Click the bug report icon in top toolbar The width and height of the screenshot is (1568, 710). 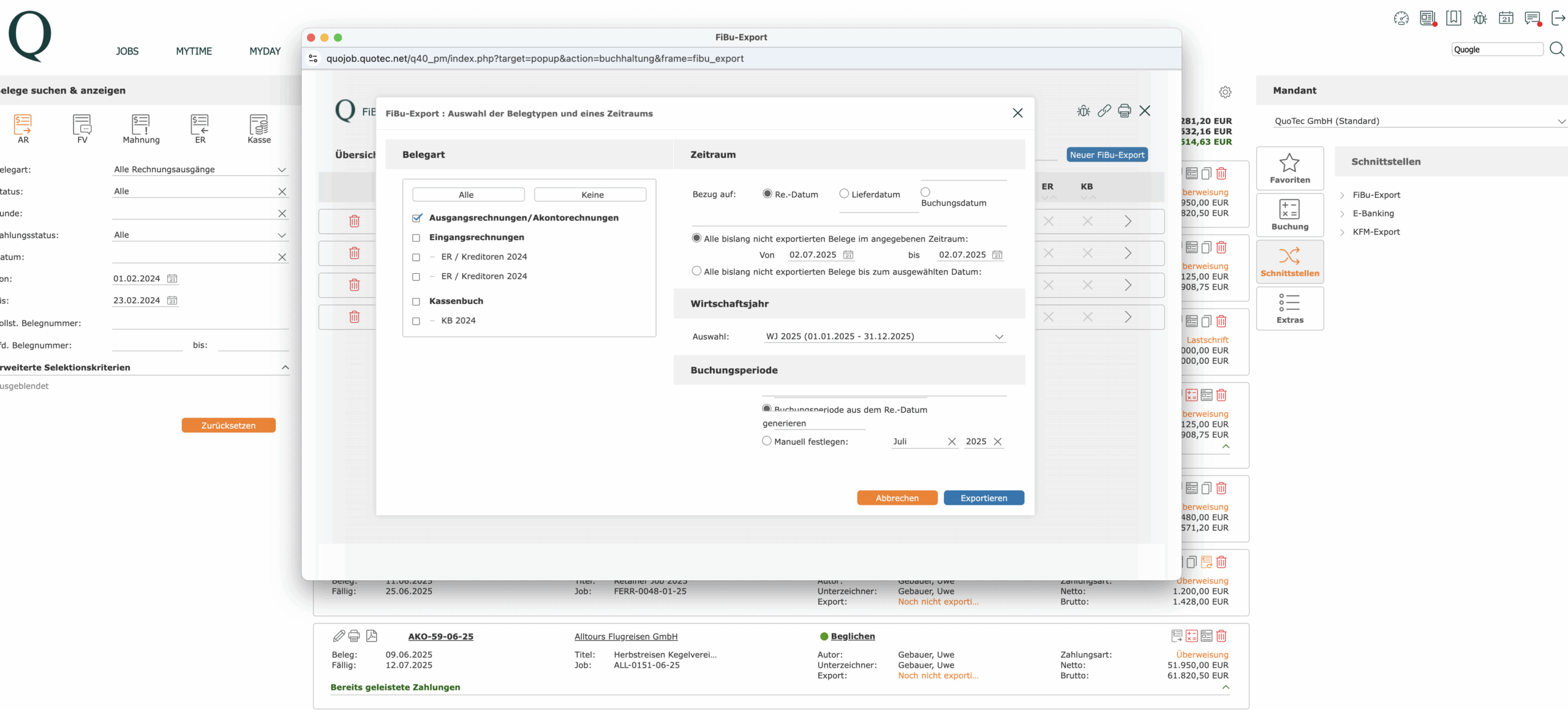(x=1480, y=18)
